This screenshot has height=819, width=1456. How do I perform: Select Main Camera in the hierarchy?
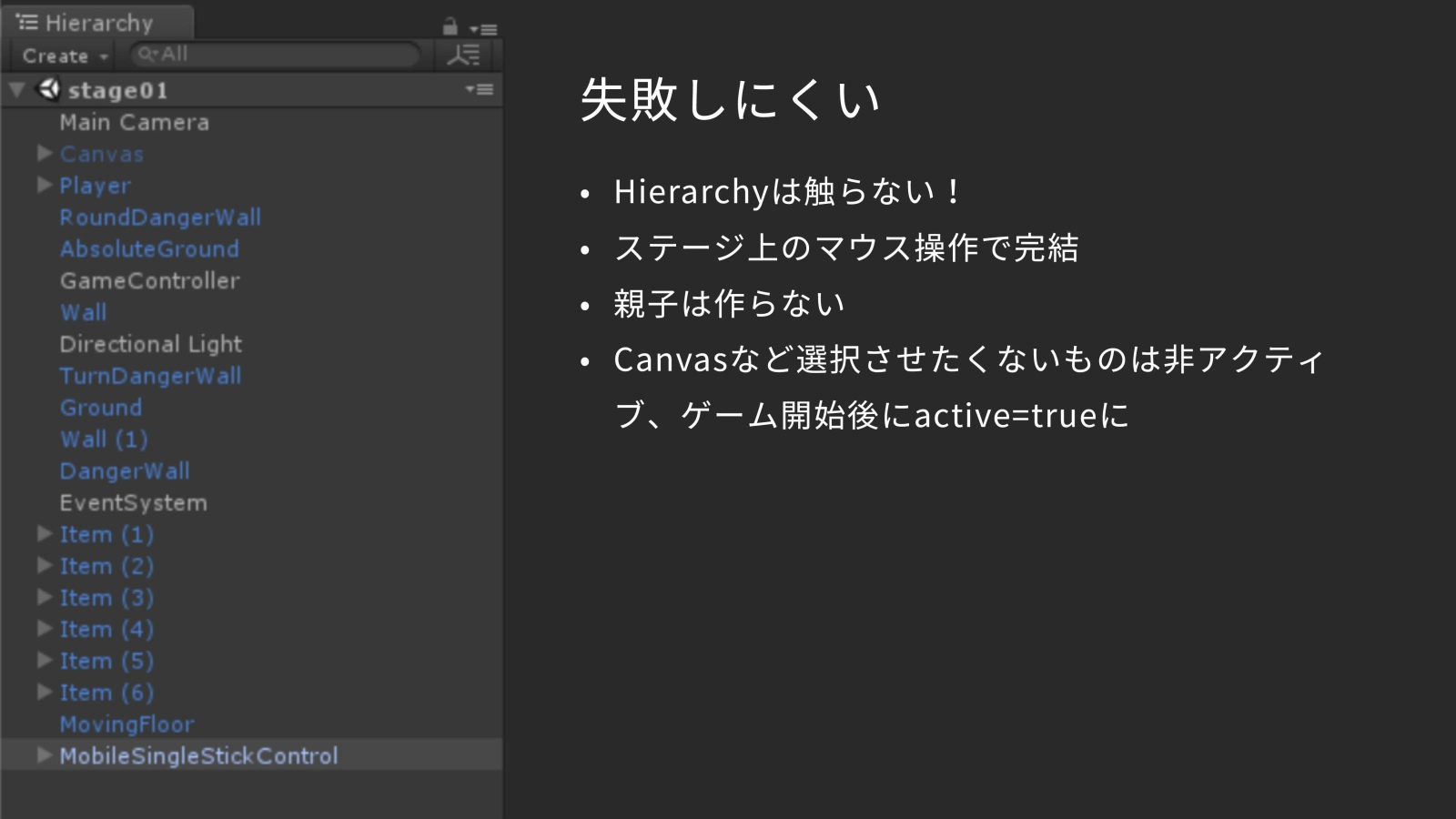[x=134, y=123]
